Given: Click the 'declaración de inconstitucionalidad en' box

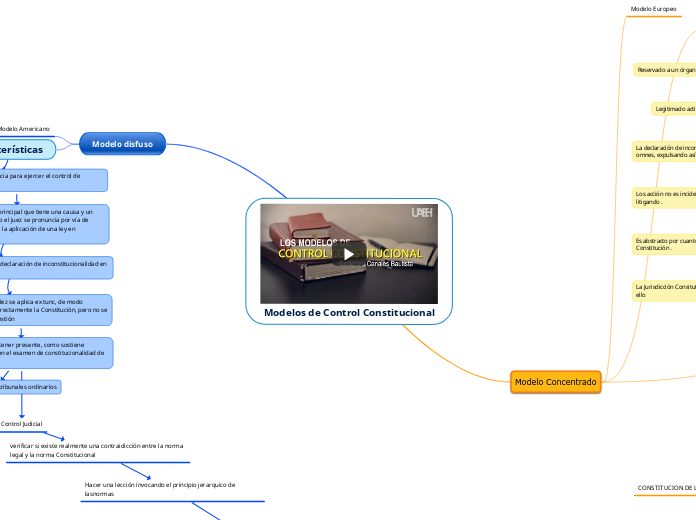Looking at the screenshot, I should 56,268.
